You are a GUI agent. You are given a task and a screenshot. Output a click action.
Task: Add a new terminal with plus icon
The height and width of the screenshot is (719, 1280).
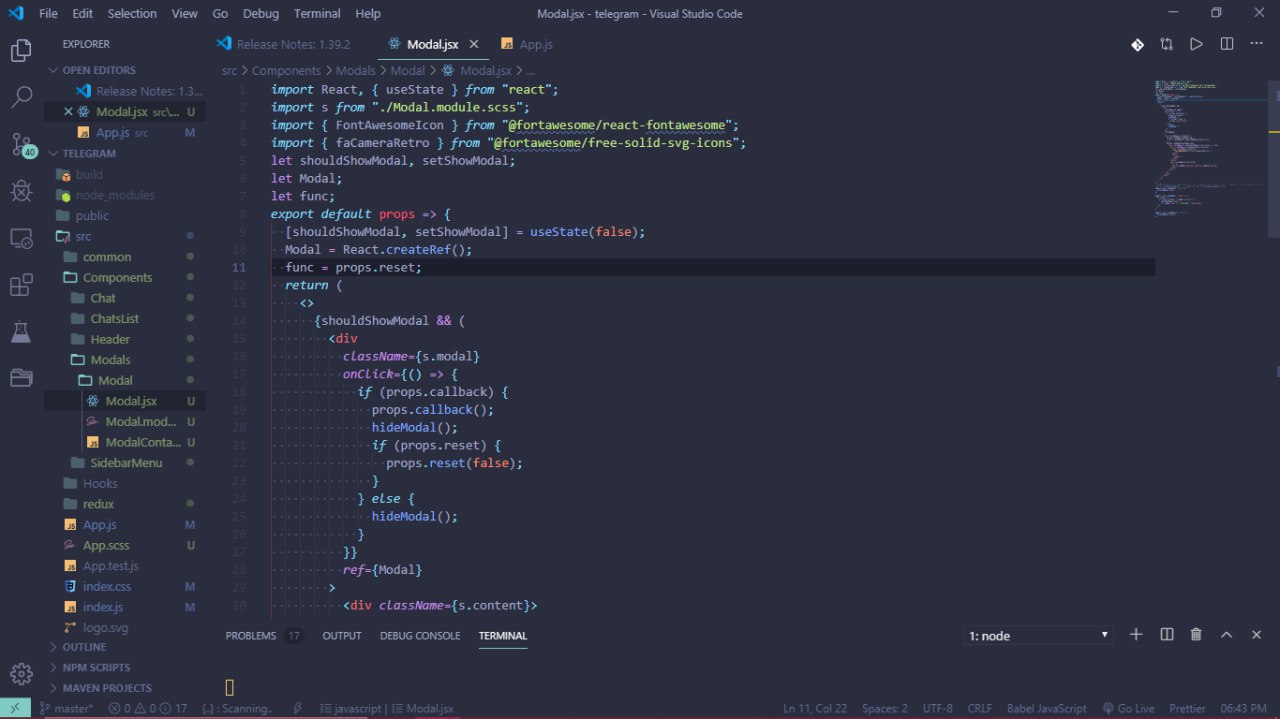click(1136, 635)
